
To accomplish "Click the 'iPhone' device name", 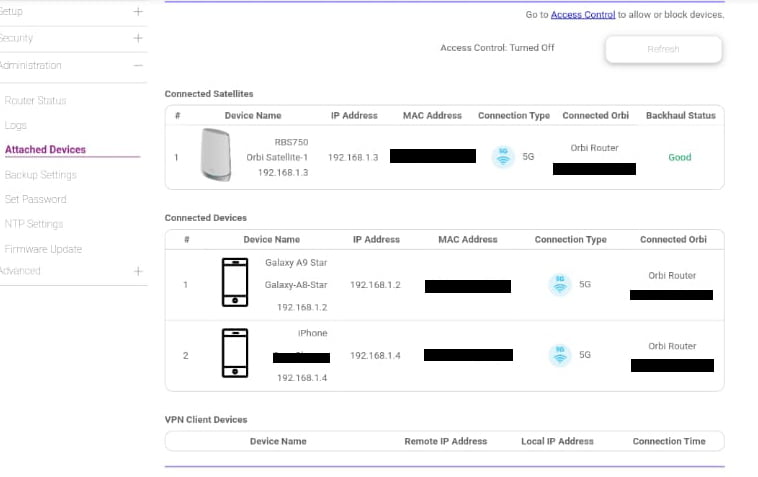I will [313, 333].
